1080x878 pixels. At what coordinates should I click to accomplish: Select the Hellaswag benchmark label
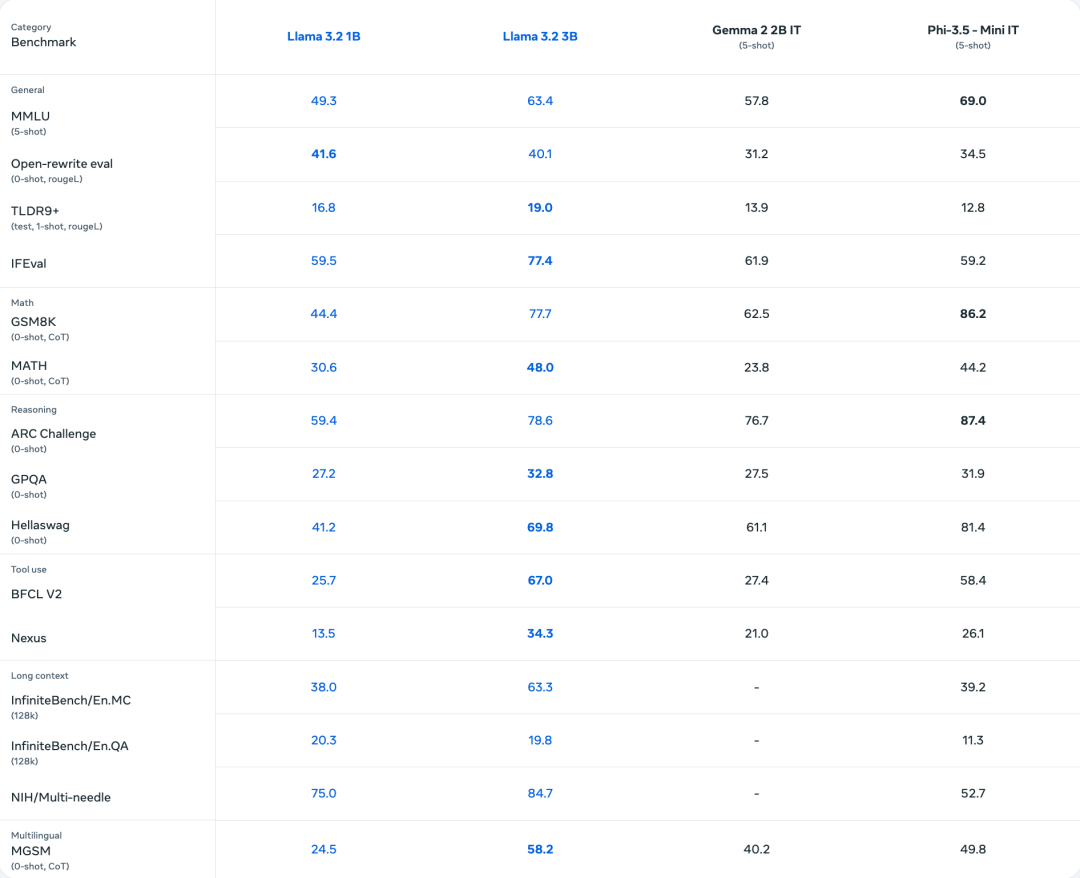coord(40,525)
